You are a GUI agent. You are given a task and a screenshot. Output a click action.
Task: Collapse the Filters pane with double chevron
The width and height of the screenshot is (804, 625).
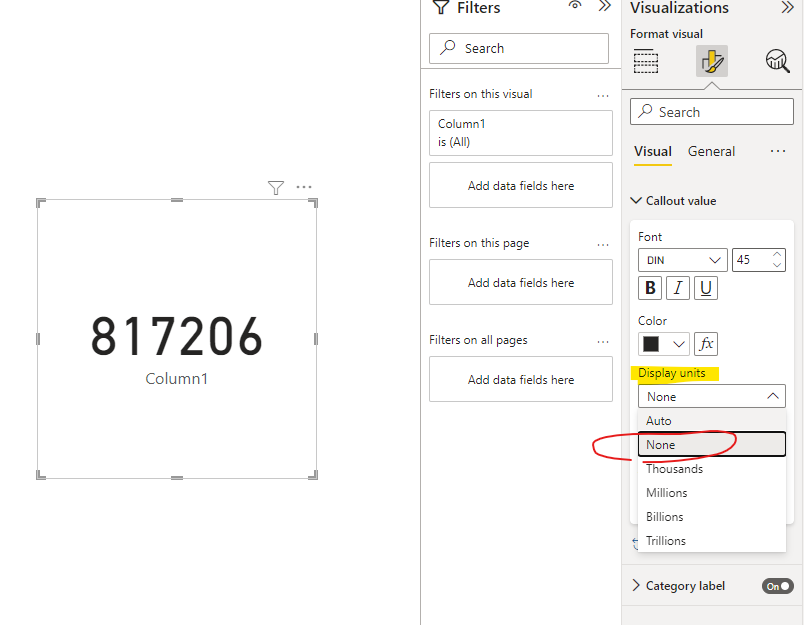click(x=605, y=6)
